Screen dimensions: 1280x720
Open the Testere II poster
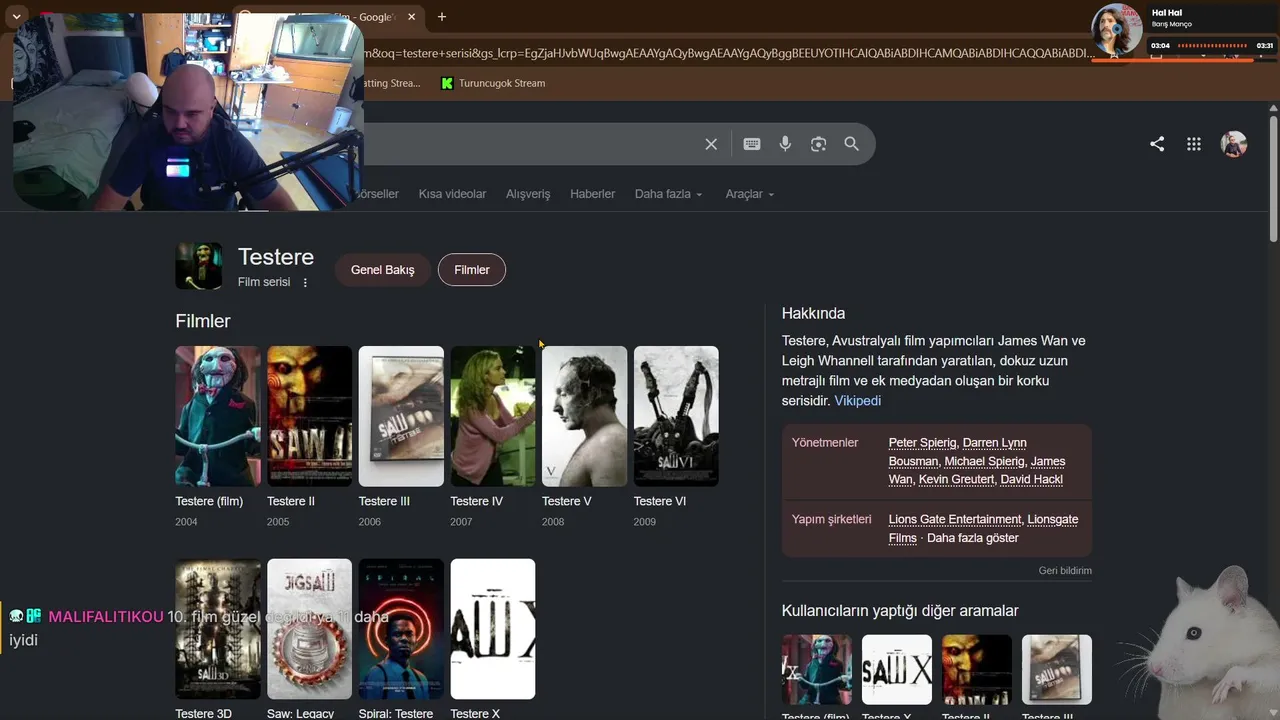[x=309, y=416]
